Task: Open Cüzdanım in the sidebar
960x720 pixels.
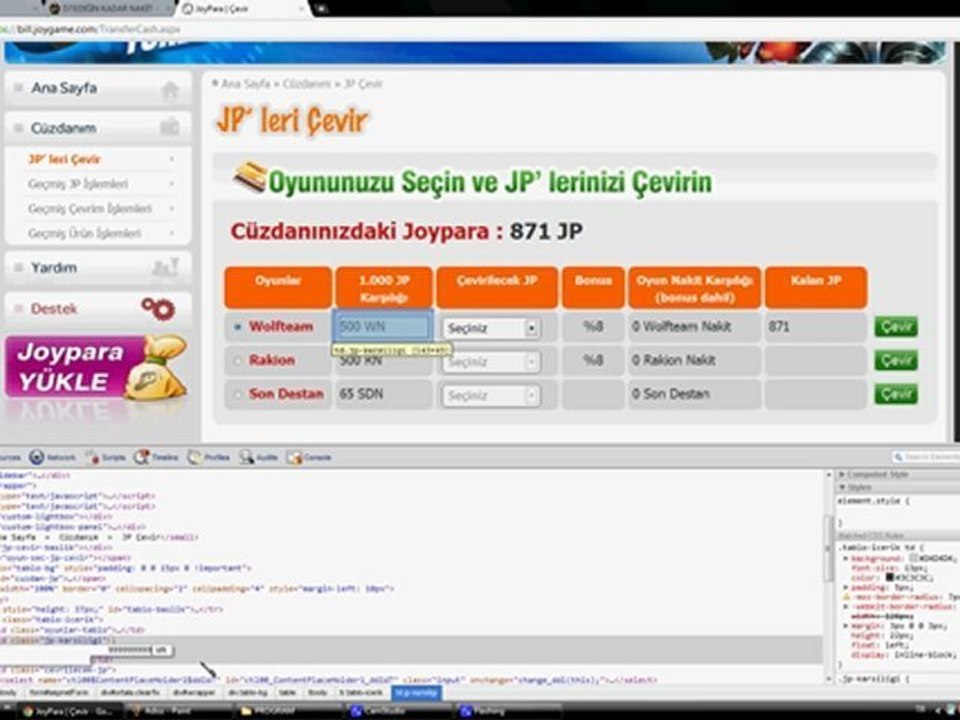Action: 98,127
